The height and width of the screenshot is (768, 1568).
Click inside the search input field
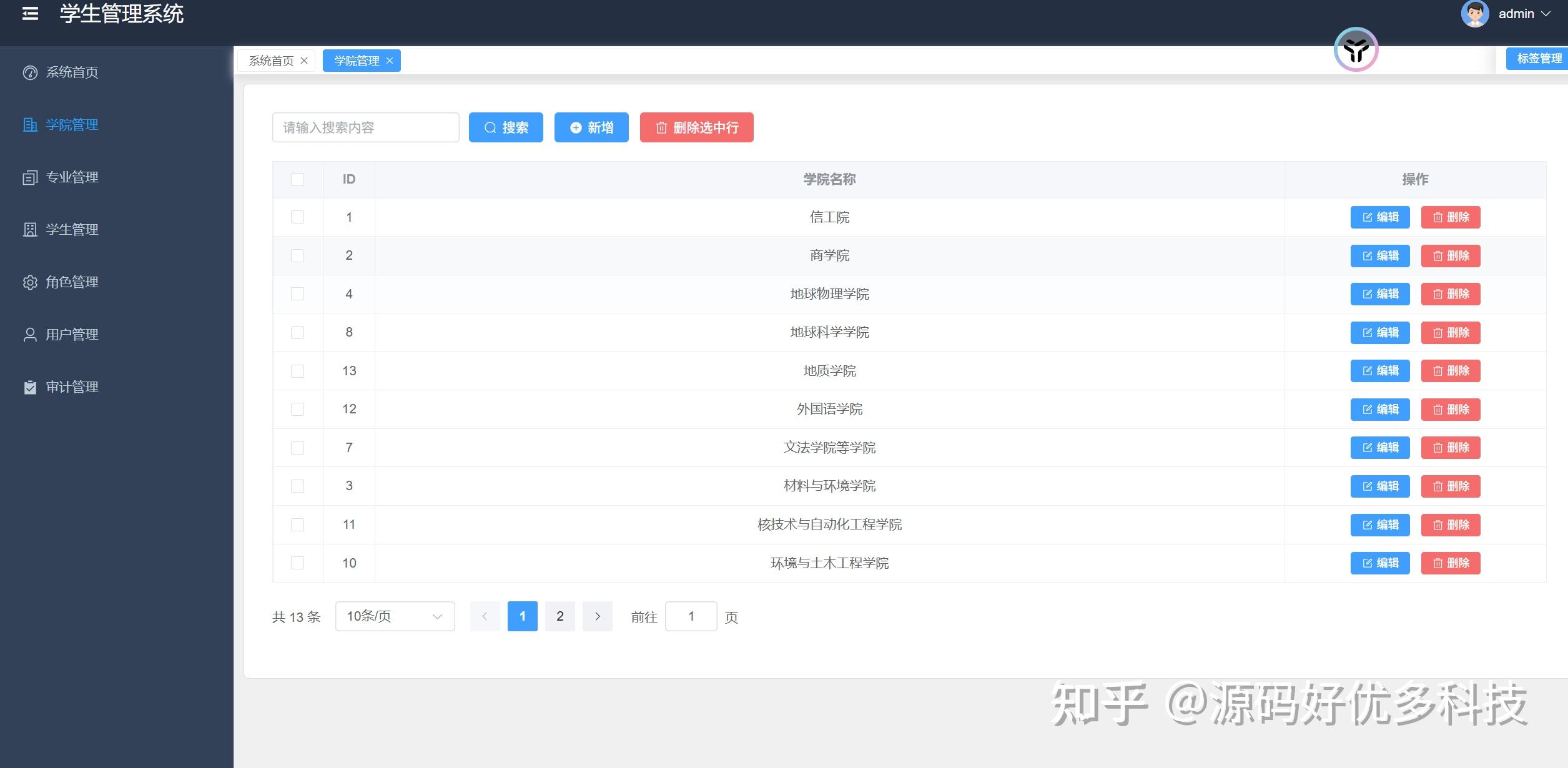click(x=365, y=127)
